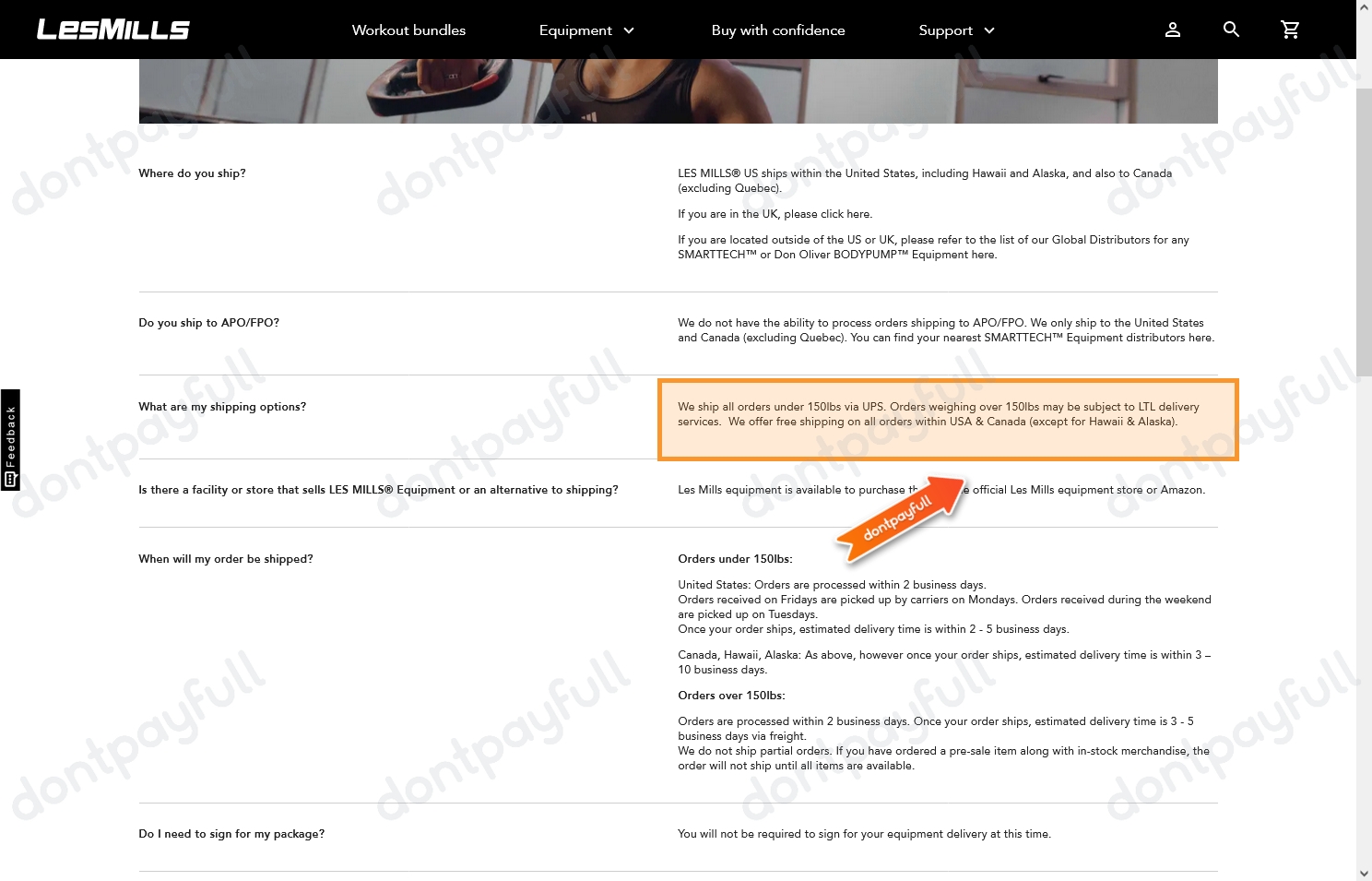This screenshot has width=1372, height=881.
Task: Open Buy with confidence menu item
Action: click(x=778, y=30)
